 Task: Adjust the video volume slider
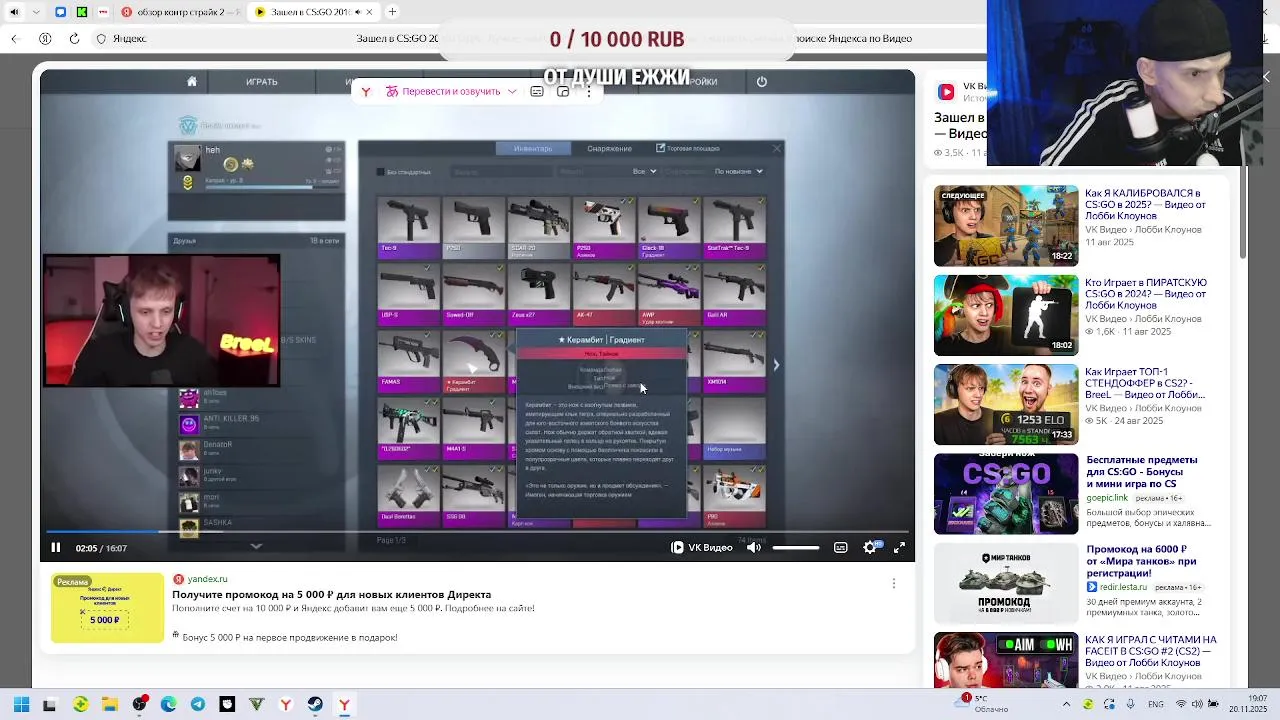796,548
